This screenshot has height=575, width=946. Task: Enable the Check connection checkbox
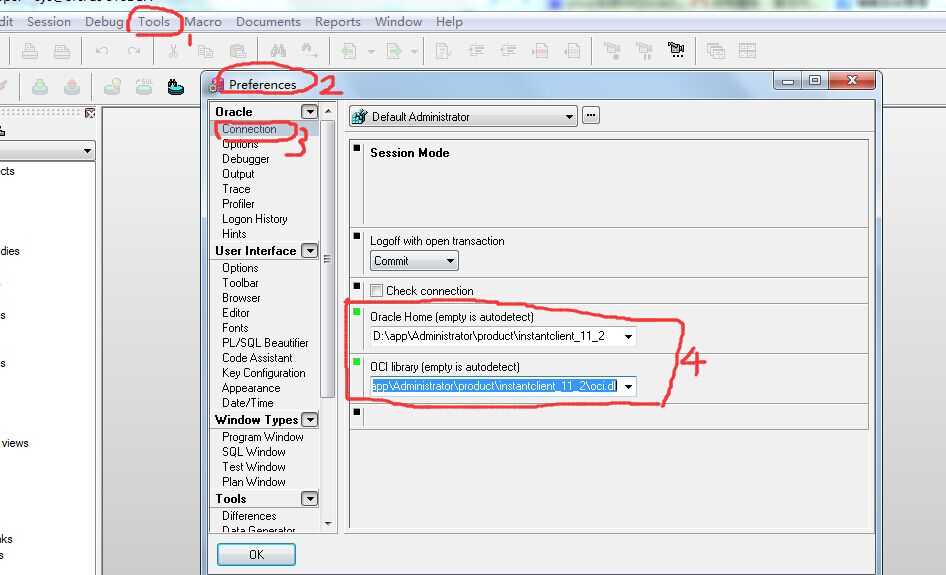pyautogui.click(x=376, y=291)
